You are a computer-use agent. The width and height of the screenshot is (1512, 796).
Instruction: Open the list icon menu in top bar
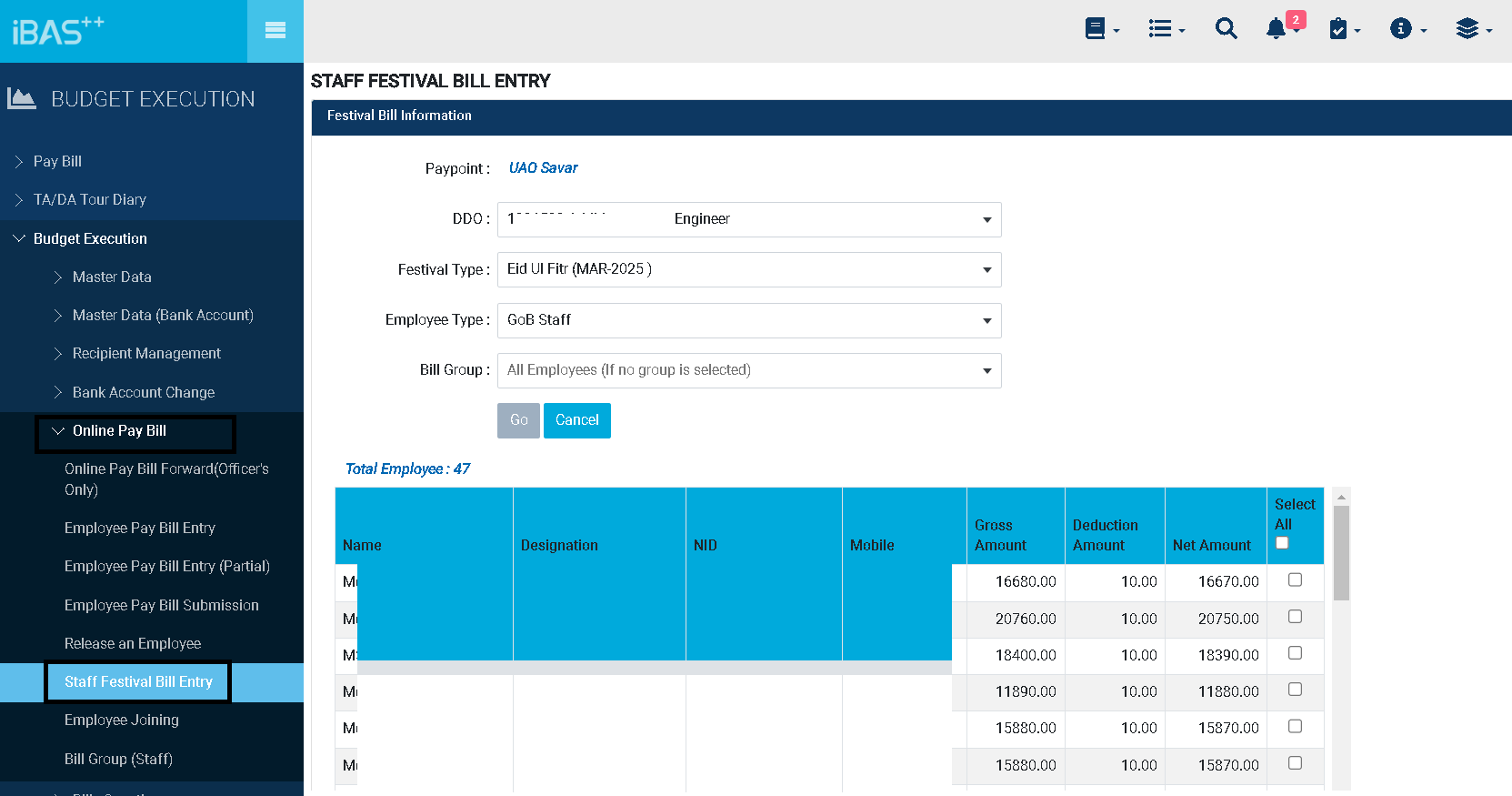click(1166, 29)
